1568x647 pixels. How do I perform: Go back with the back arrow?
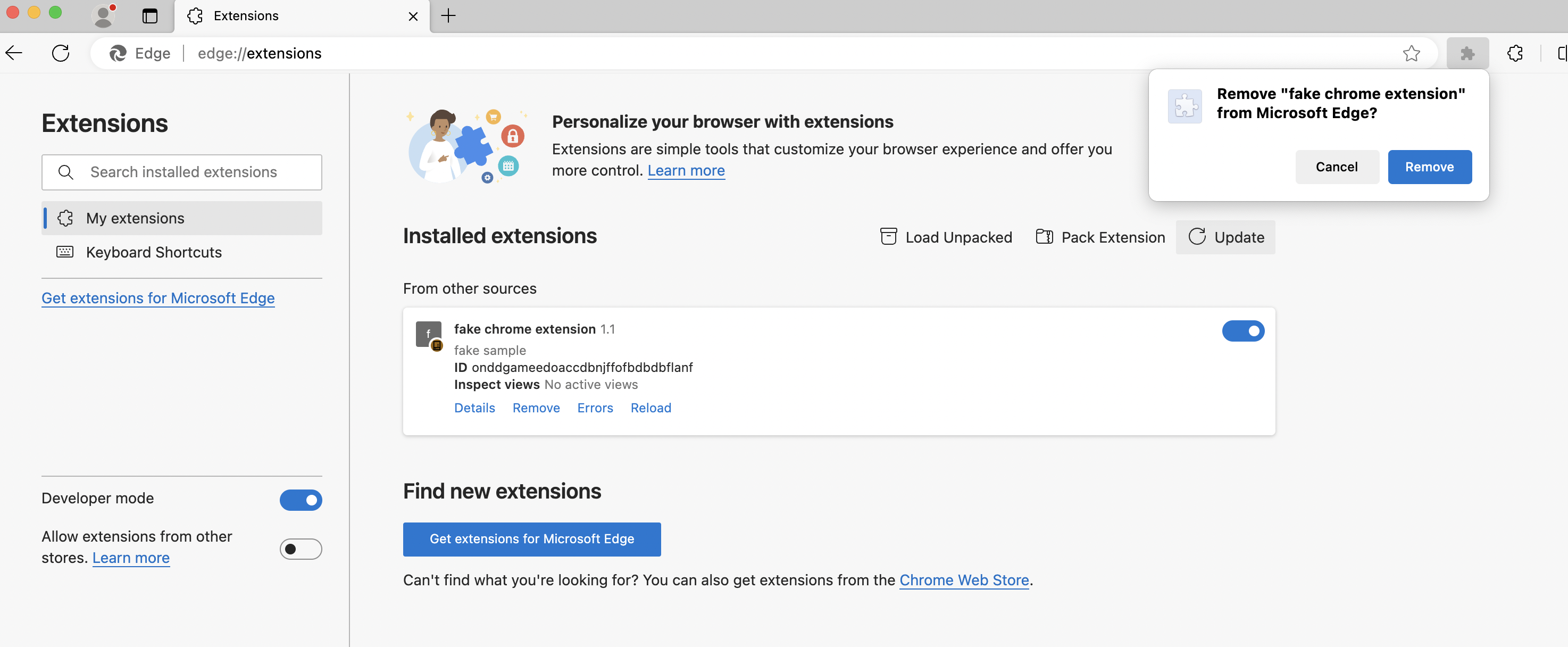point(14,54)
